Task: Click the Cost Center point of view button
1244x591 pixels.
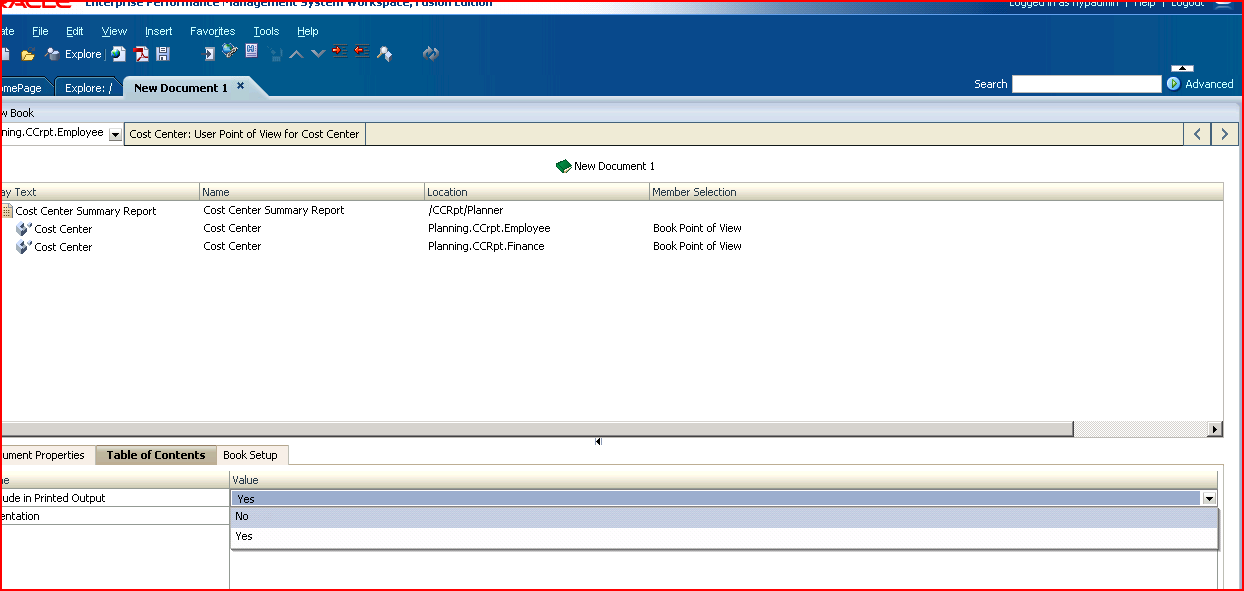Action: 244,134
